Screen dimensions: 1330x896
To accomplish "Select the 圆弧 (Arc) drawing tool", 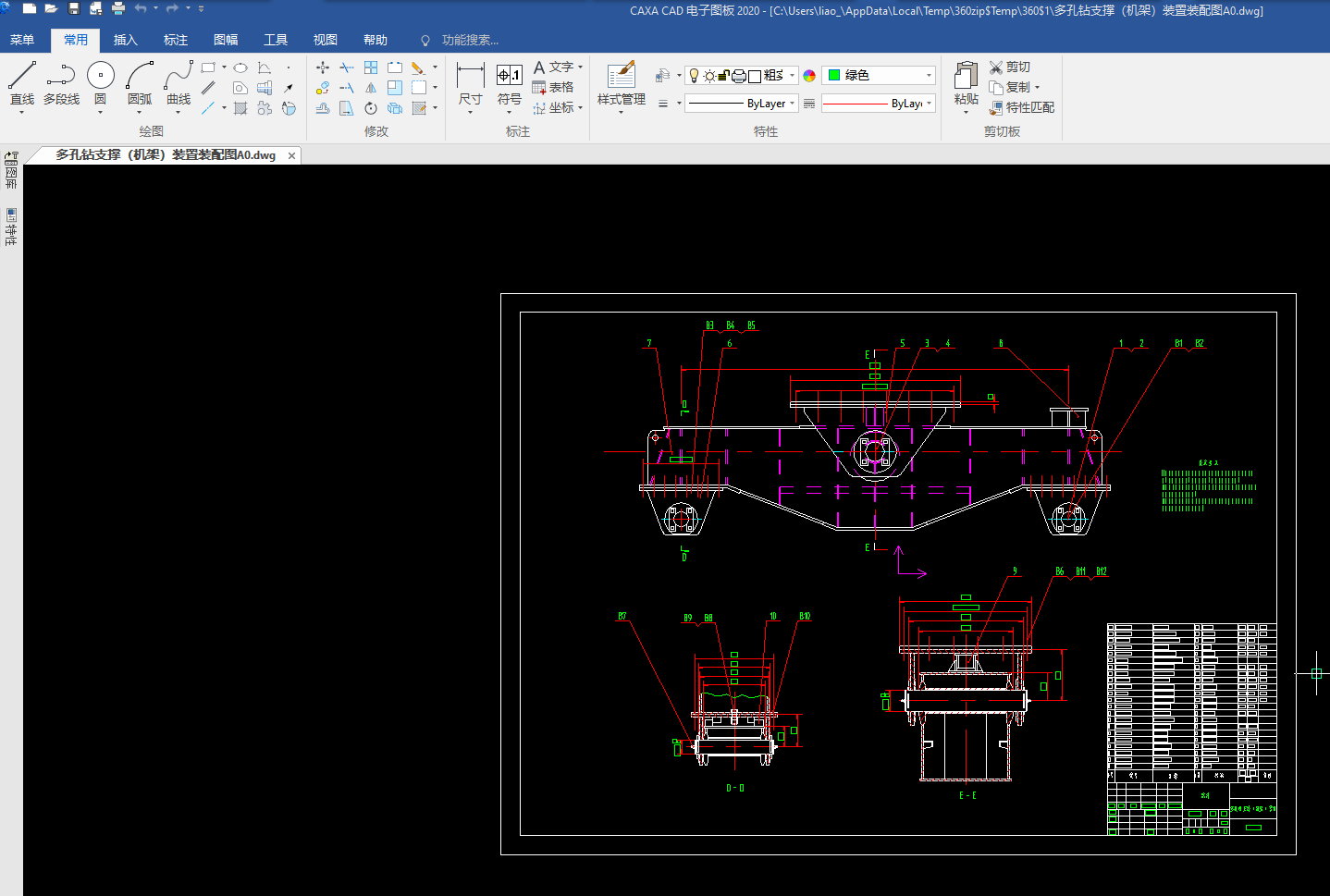I will pyautogui.click(x=140, y=83).
